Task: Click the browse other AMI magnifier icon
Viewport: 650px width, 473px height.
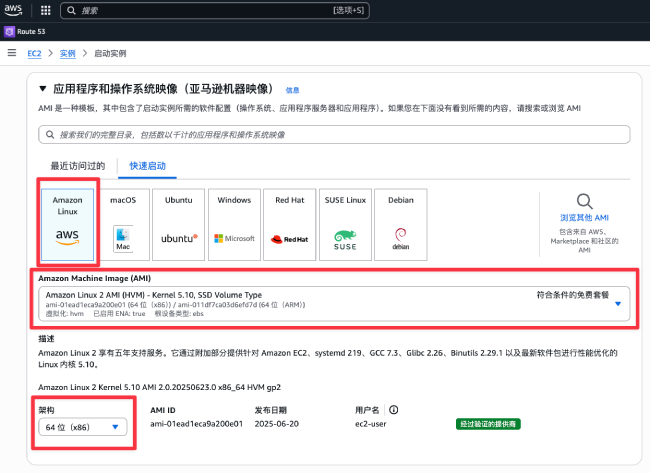Action: (x=585, y=201)
